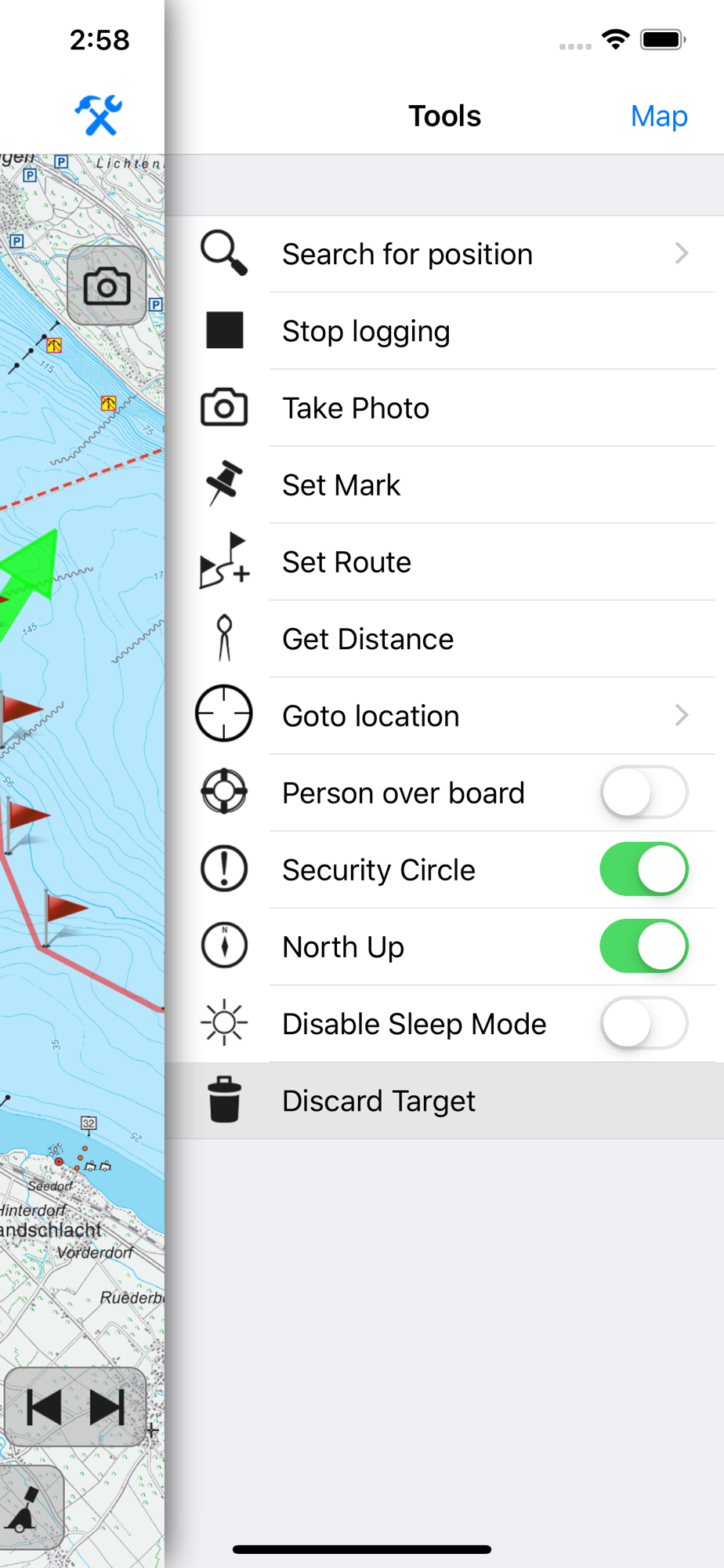Tap the camera button on the map
Image resolution: width=724 pixels, height=1568 pixels.
click(x=107, y=285)
